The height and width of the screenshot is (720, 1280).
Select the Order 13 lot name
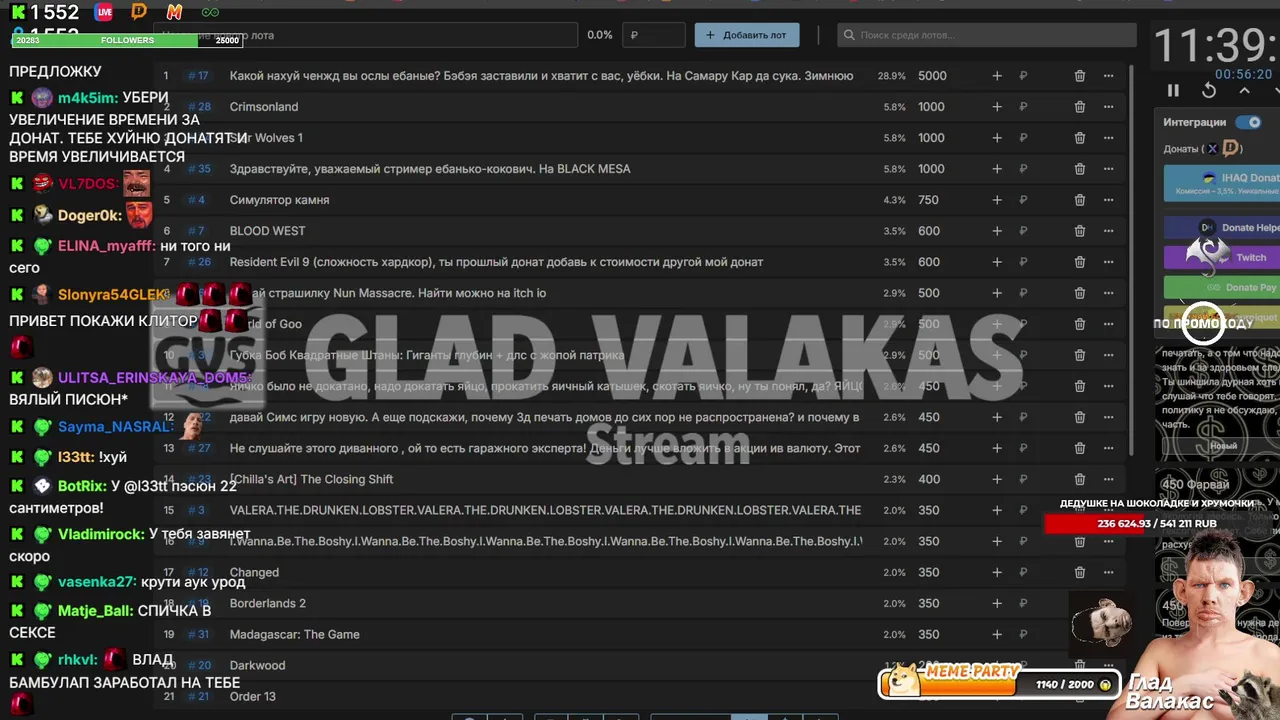(252, 697)
